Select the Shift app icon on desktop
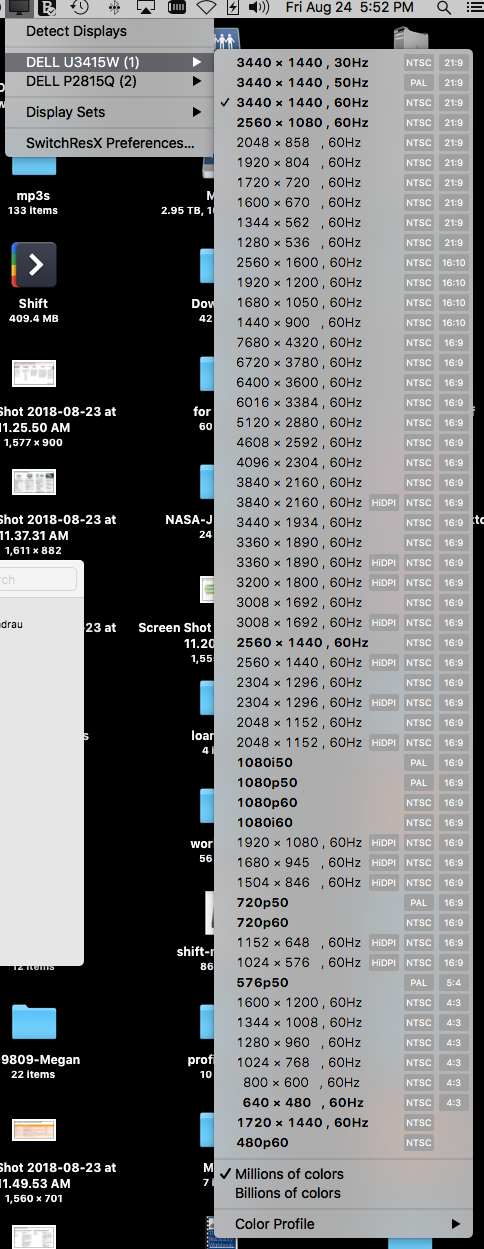 [x=33, y=265]
